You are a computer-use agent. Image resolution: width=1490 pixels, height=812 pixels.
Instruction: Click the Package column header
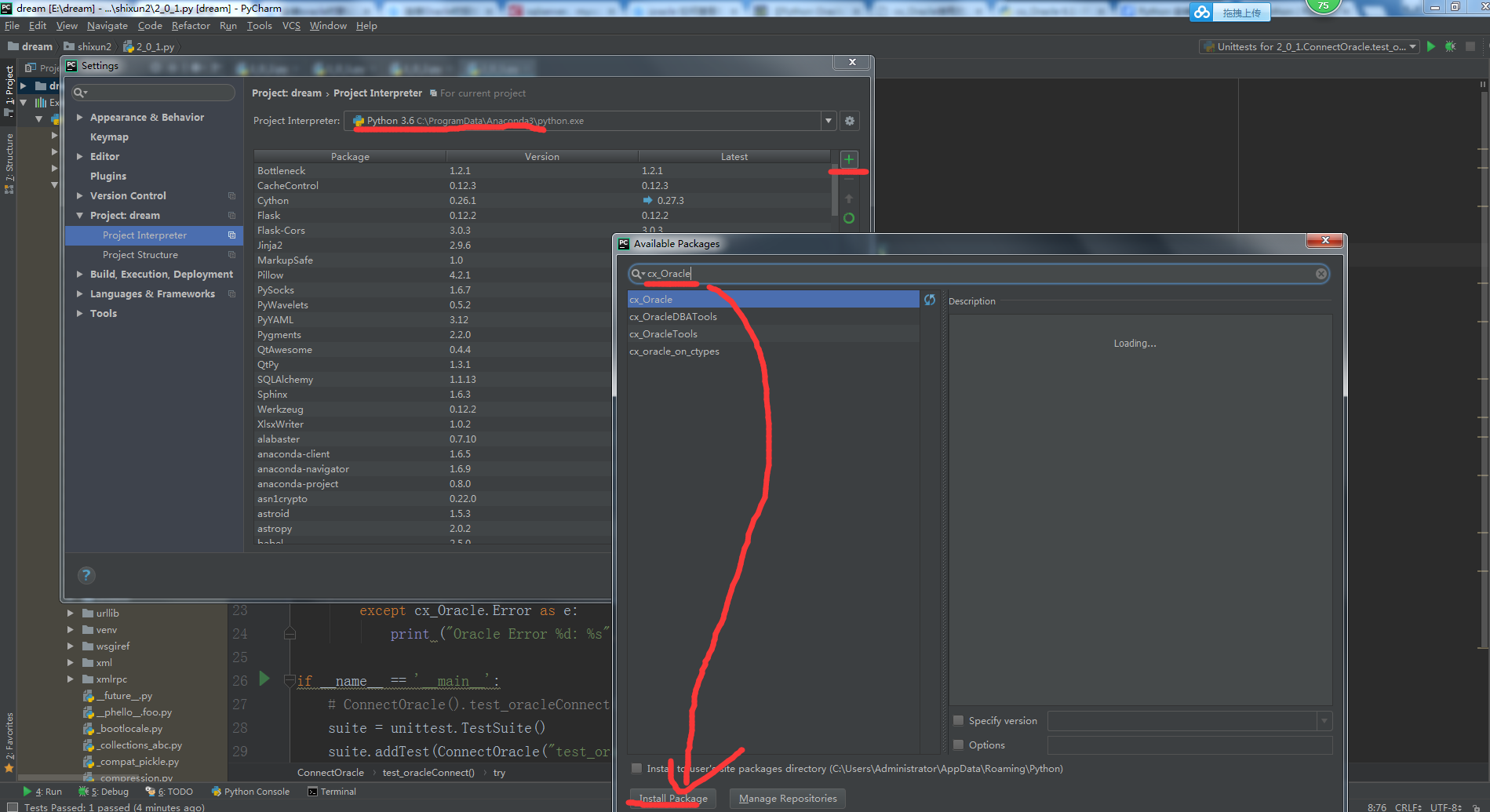tap(350, 157)
